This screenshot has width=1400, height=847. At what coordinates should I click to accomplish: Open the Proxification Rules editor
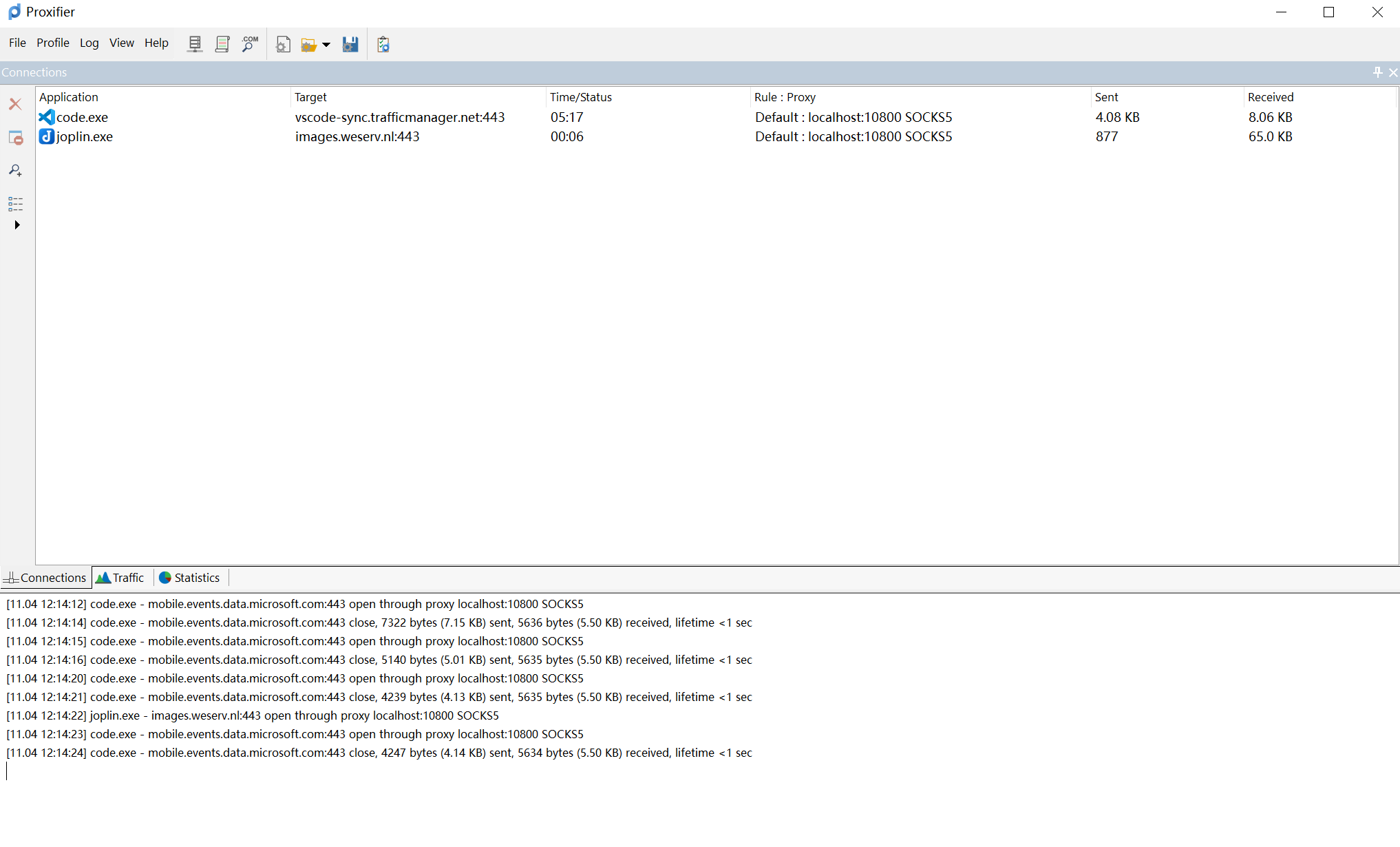point(222,43)
